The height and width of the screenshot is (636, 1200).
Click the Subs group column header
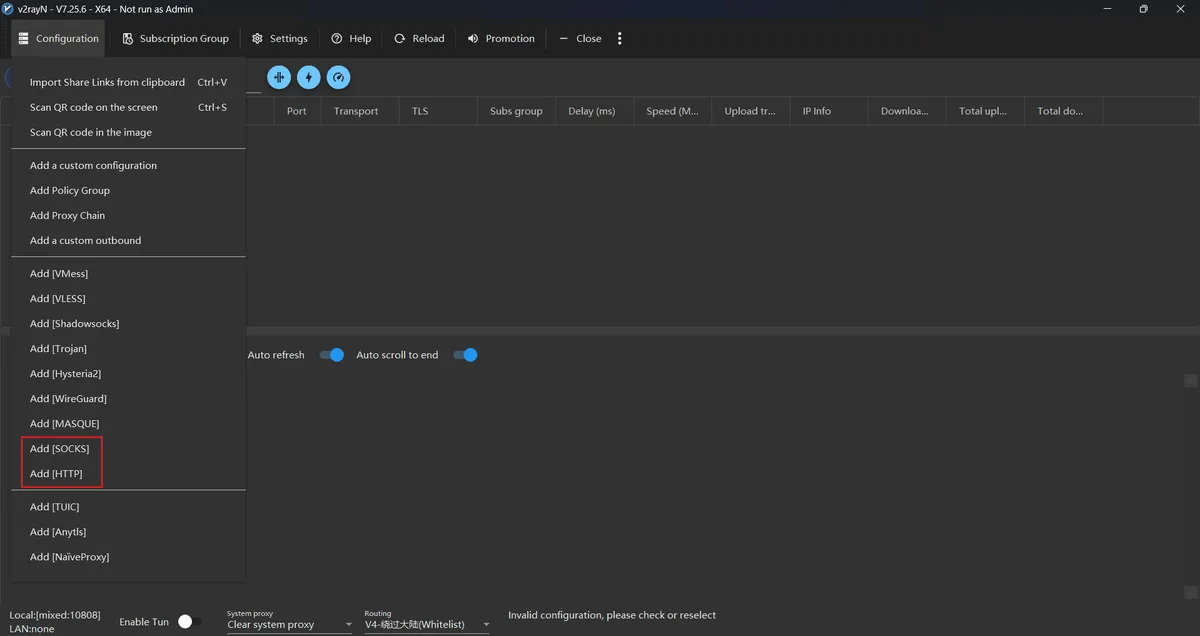click(516, 111)
